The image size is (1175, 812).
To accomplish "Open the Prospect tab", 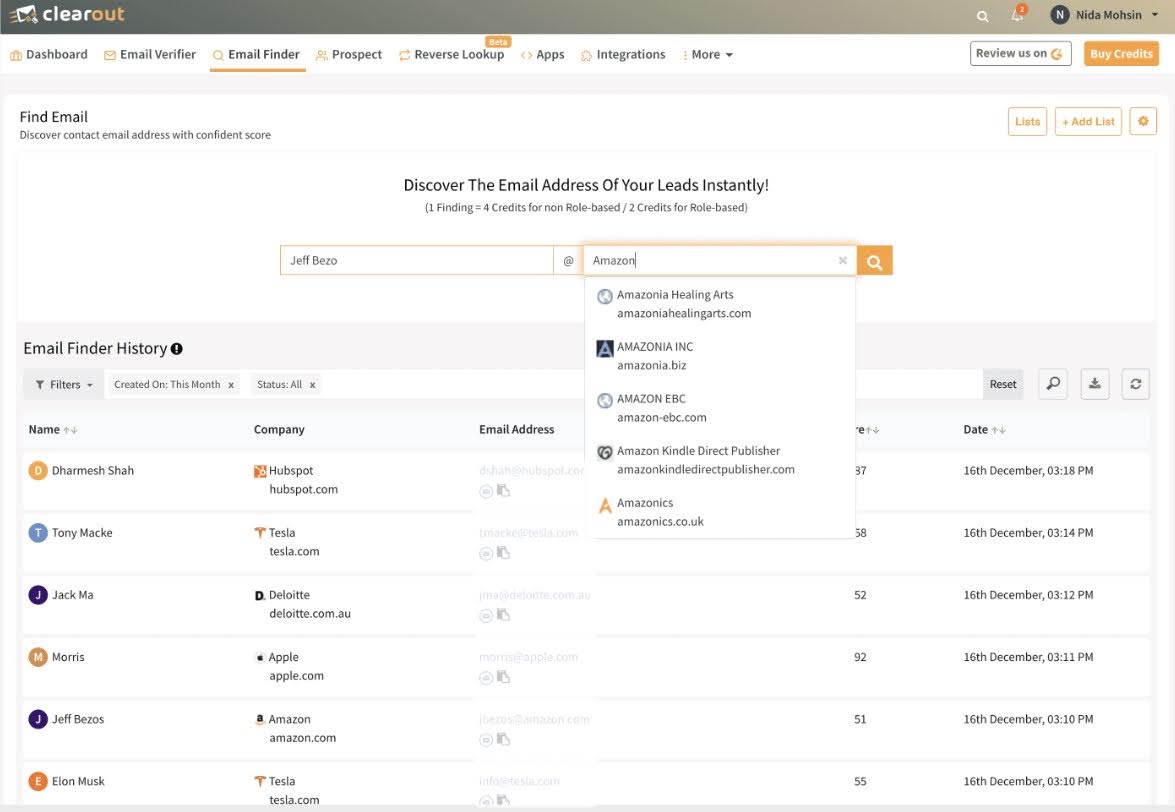I will (x=348, y=54).
